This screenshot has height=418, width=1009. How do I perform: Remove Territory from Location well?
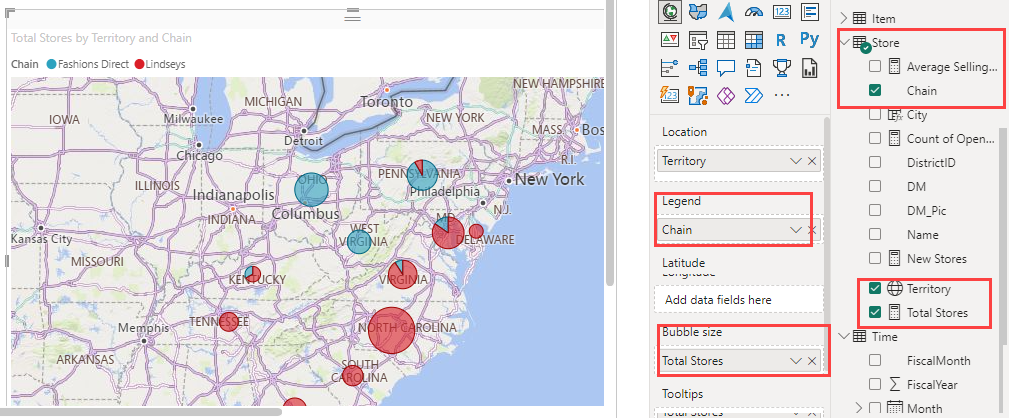point(812,160)
